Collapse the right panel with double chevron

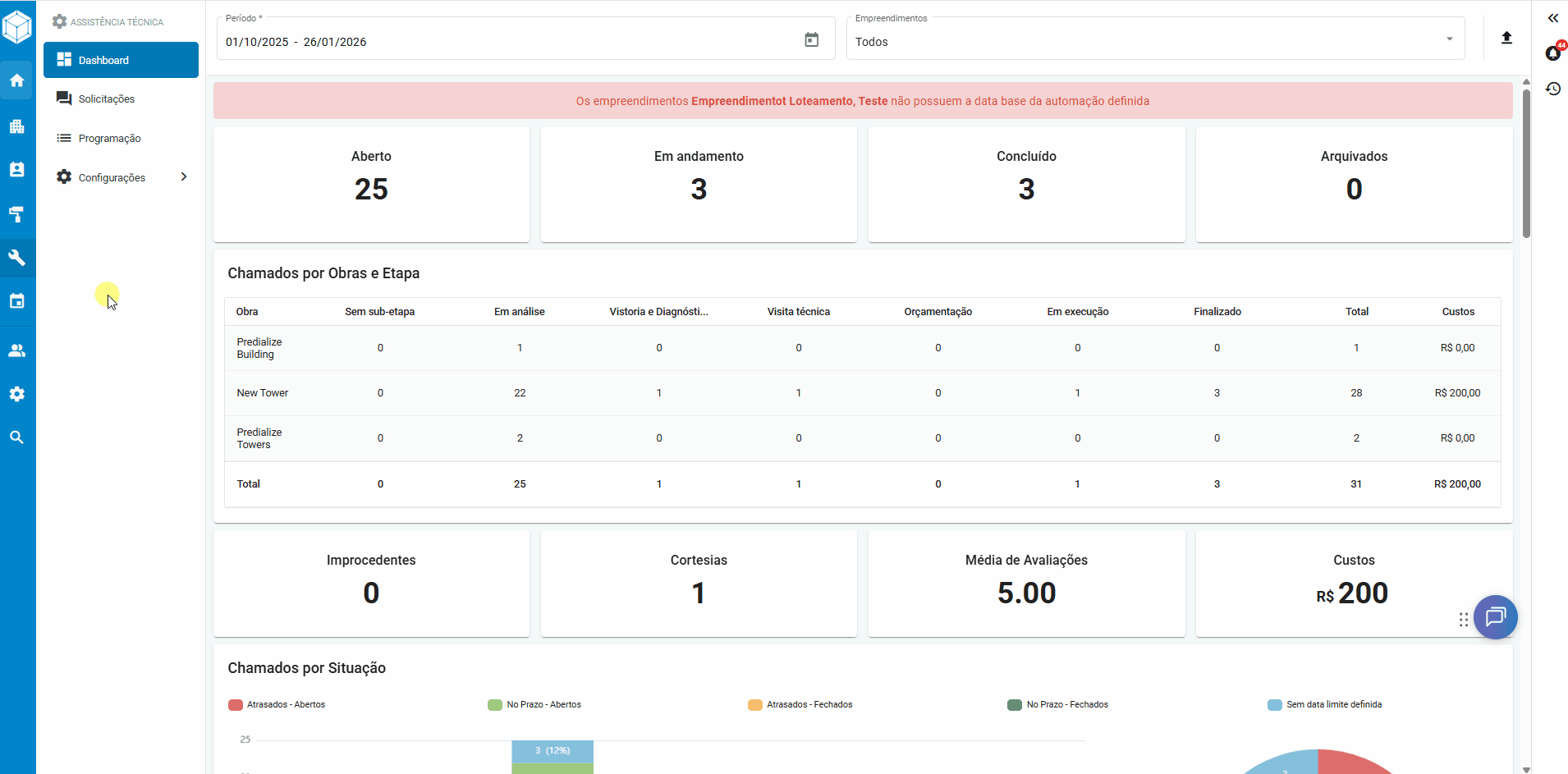(x=1552, y=18)
